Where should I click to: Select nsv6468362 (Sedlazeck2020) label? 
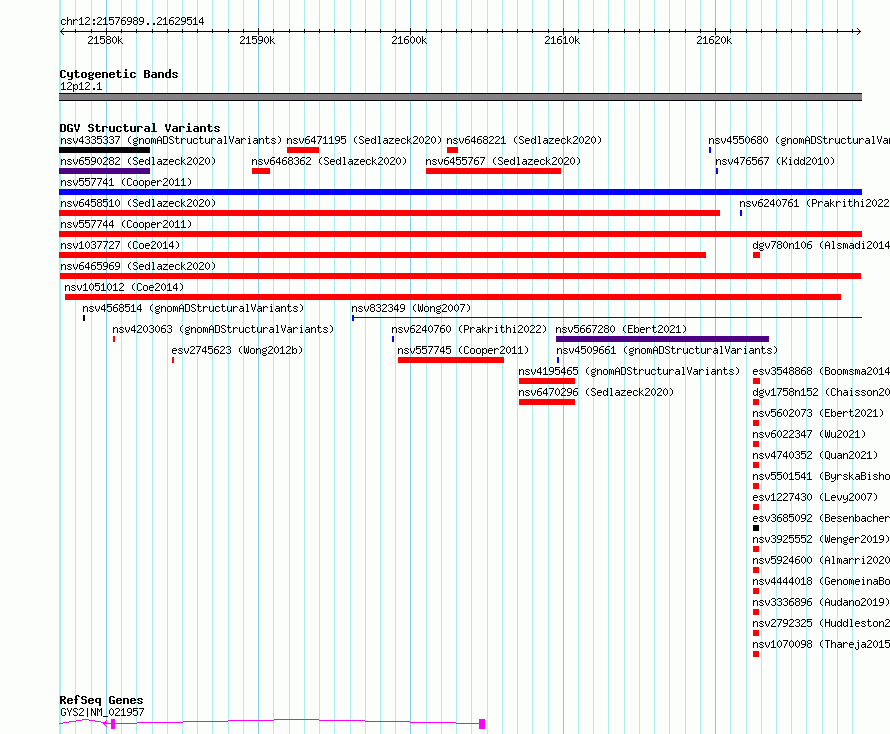tap(329, 161)
